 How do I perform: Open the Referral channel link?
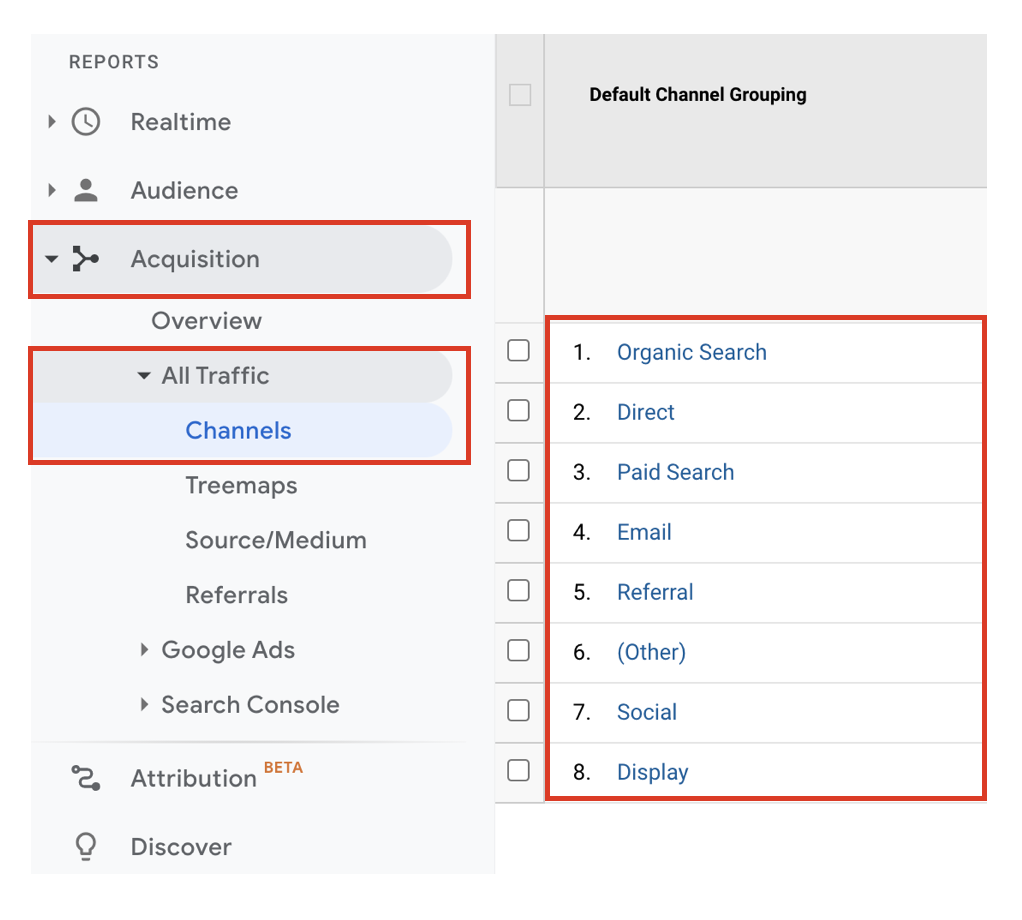coord(655,592)
